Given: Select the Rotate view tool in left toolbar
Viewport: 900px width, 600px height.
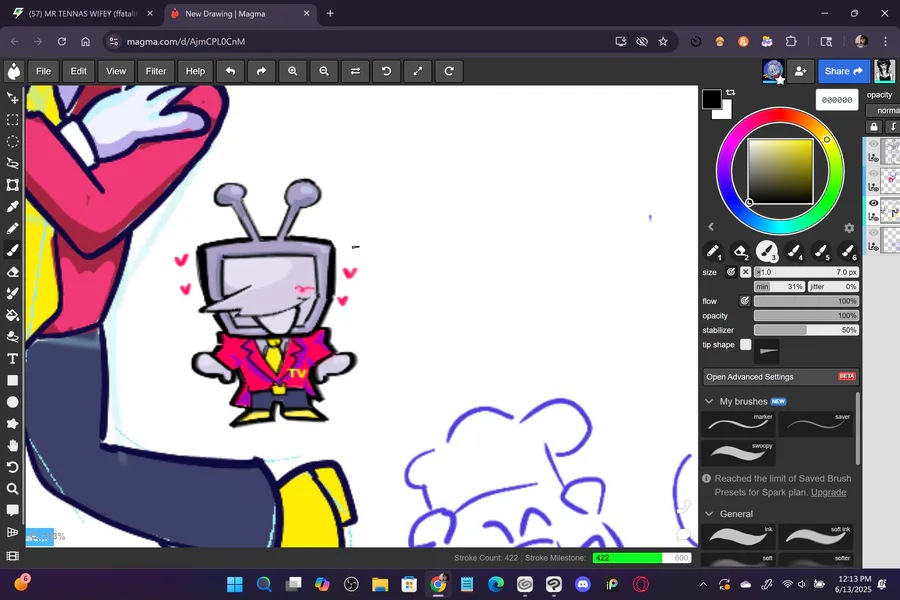Looking at the screenshot, I should pos(13,467).
